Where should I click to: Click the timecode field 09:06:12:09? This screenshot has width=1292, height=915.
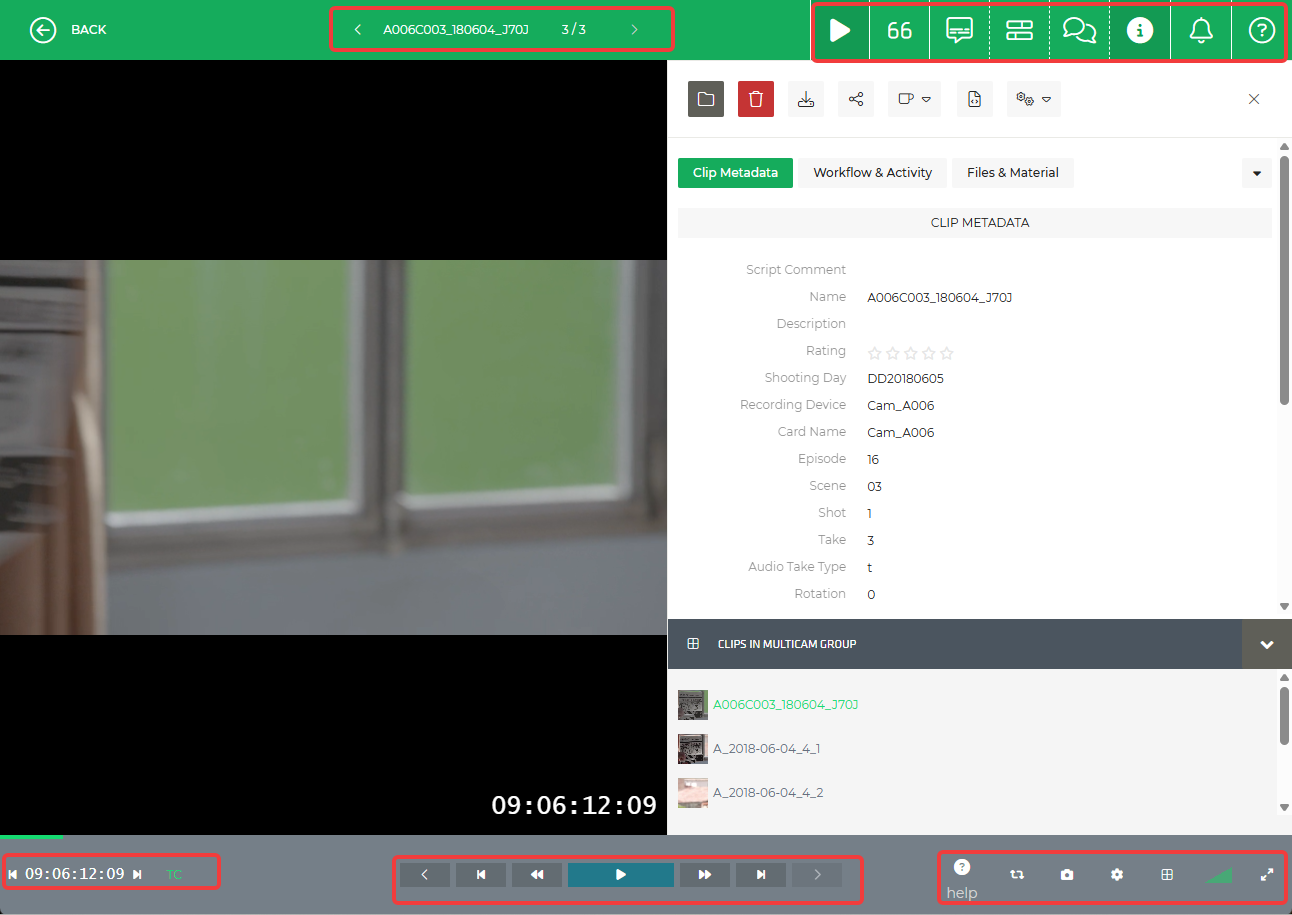75,874
